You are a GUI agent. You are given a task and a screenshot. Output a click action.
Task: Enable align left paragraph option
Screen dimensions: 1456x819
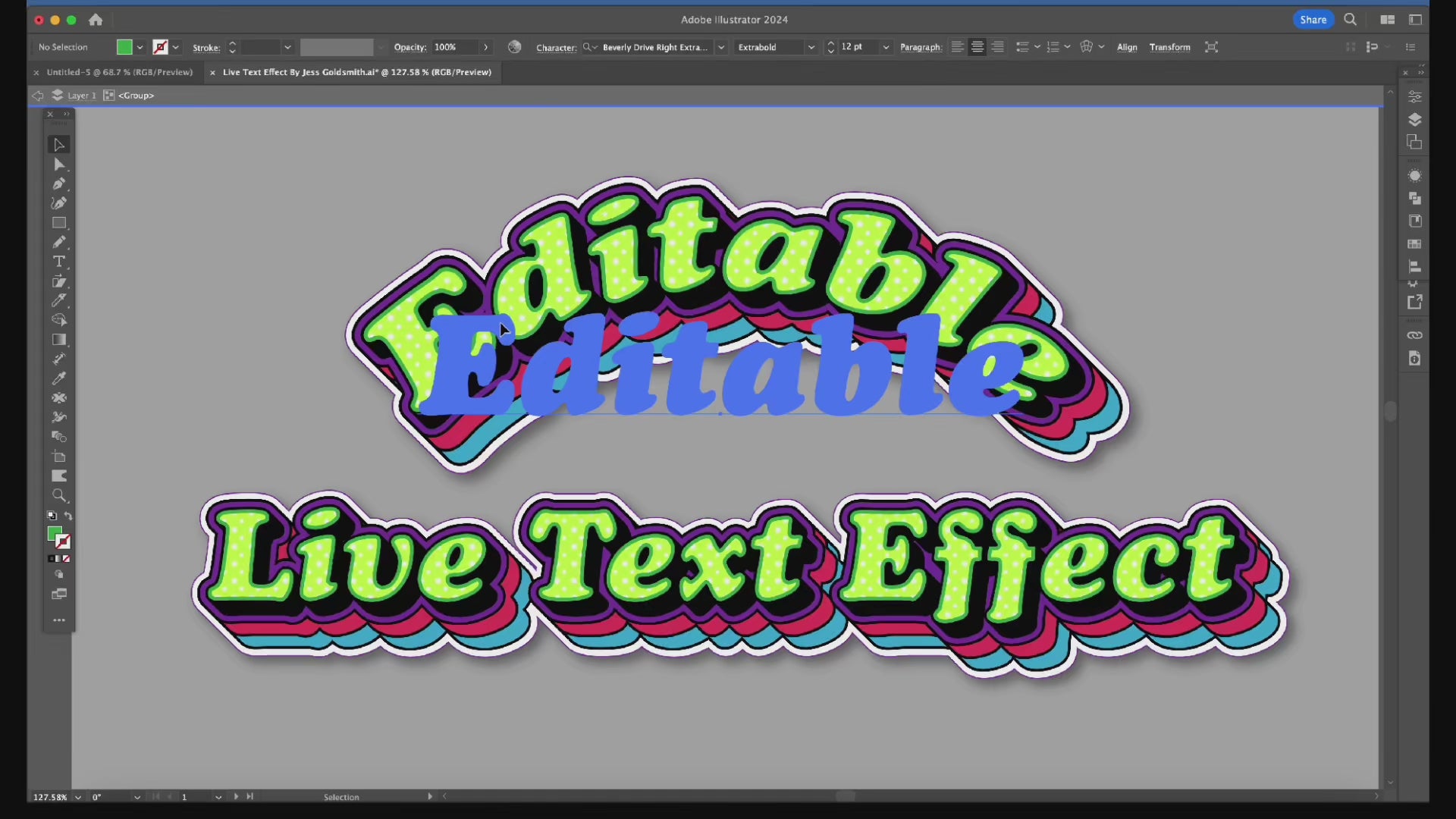click(958, 47)
